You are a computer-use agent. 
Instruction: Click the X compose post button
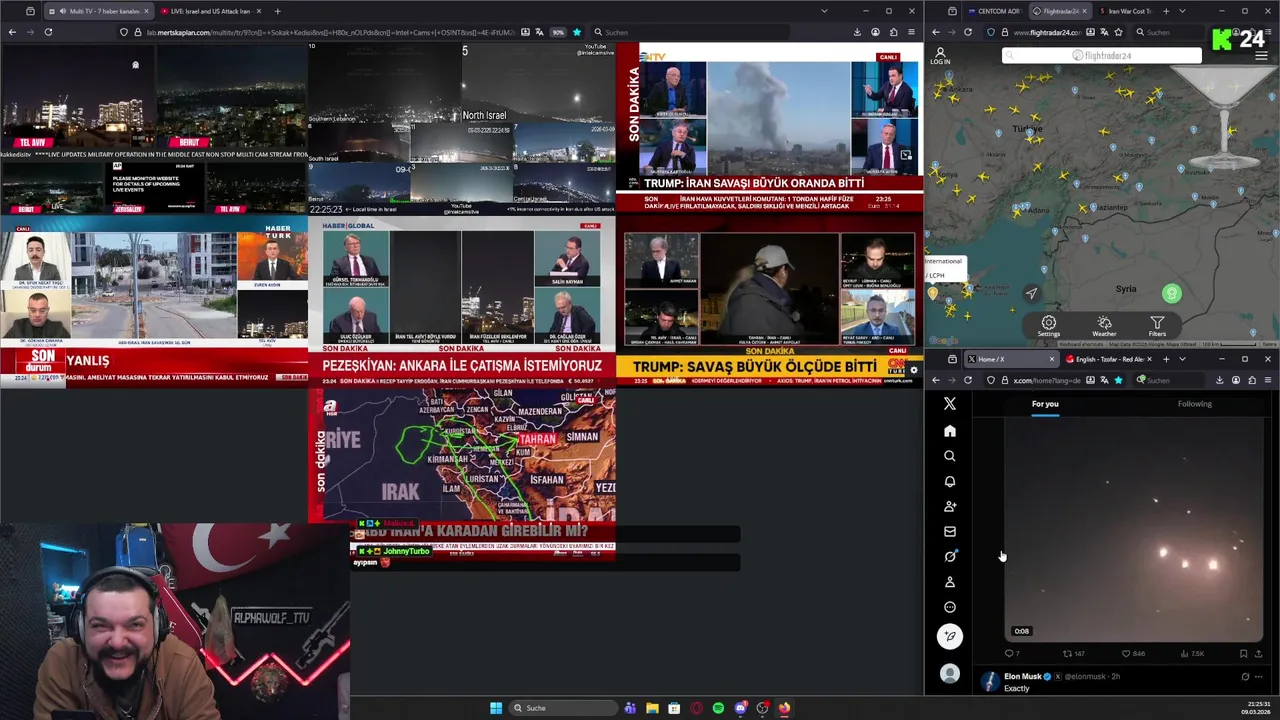pos(950,636)
